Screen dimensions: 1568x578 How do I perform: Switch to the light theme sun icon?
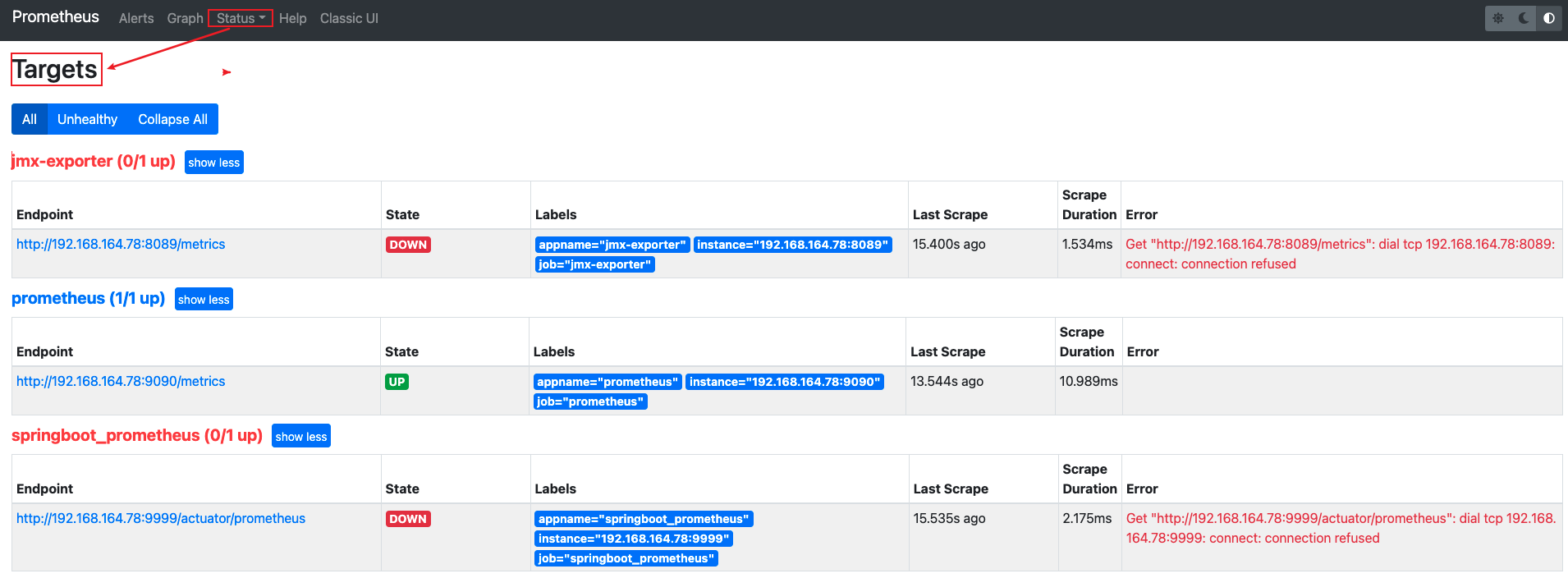(1498, 18)
